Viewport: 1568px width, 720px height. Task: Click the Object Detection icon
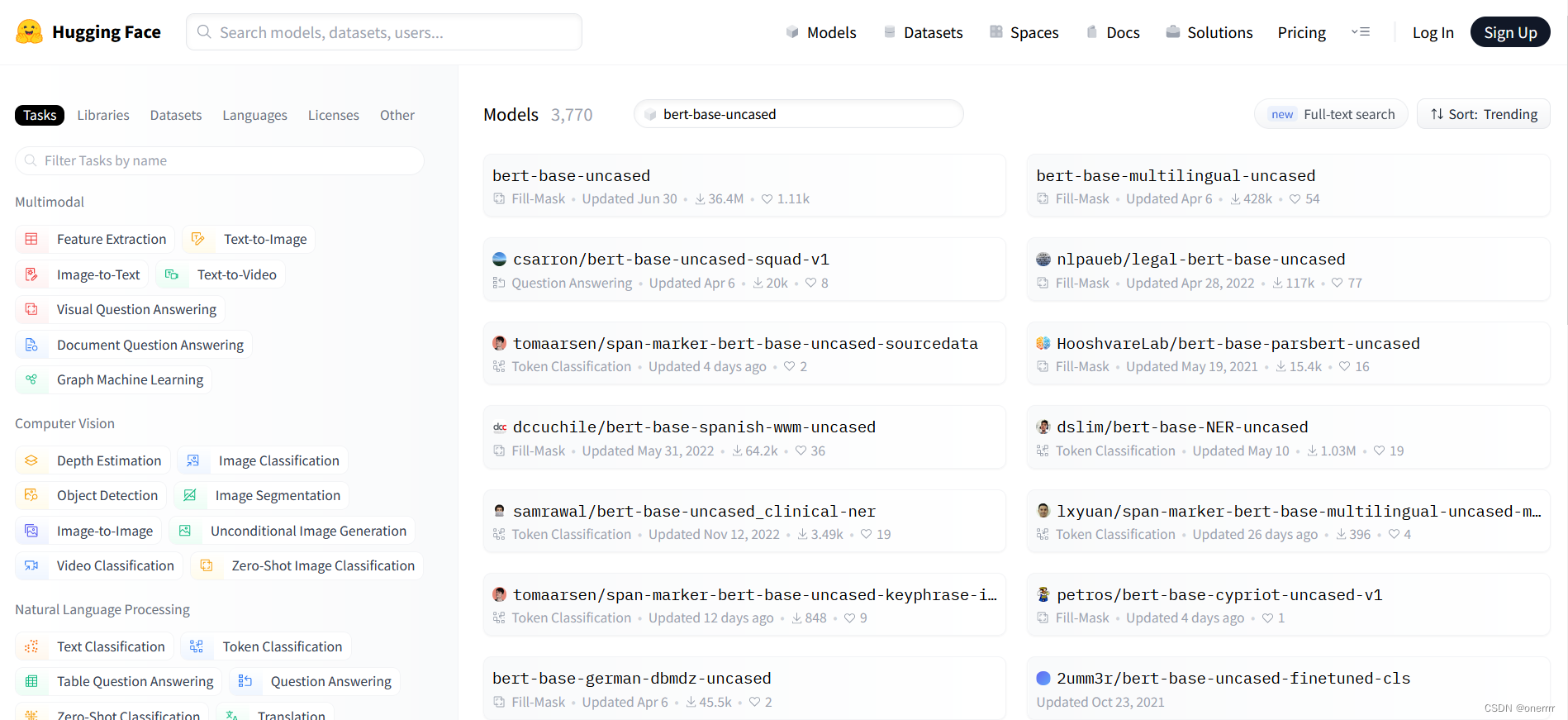point(31,495)
